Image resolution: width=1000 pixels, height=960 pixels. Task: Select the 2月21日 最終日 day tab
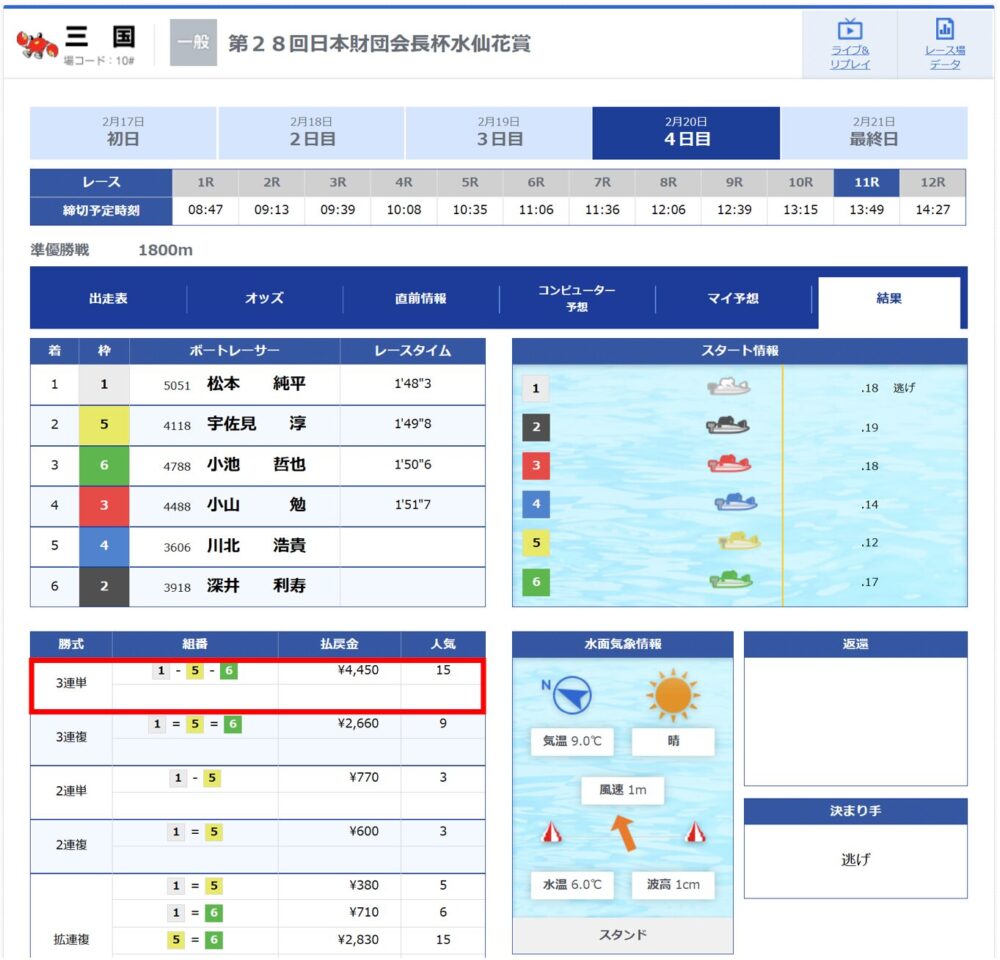(874, 133)
